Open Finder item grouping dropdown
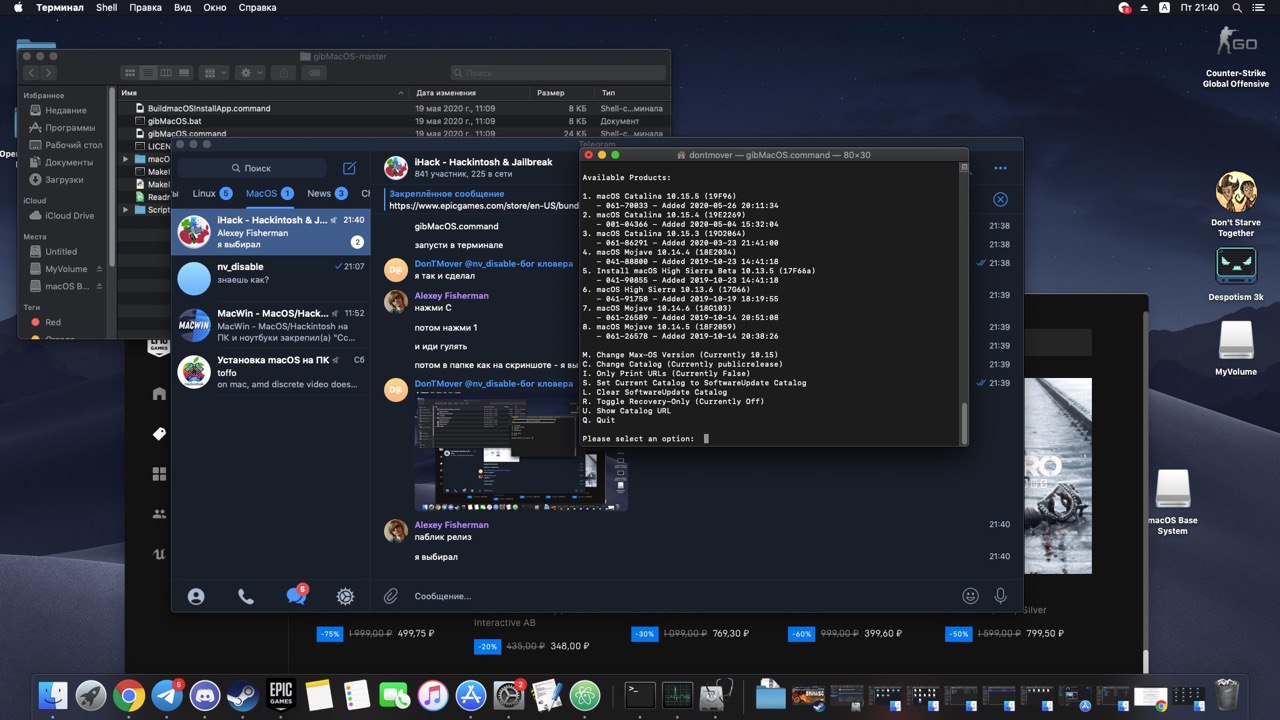Image resolution: width=1280 pixels, height=720 pixels. [214, 72]
